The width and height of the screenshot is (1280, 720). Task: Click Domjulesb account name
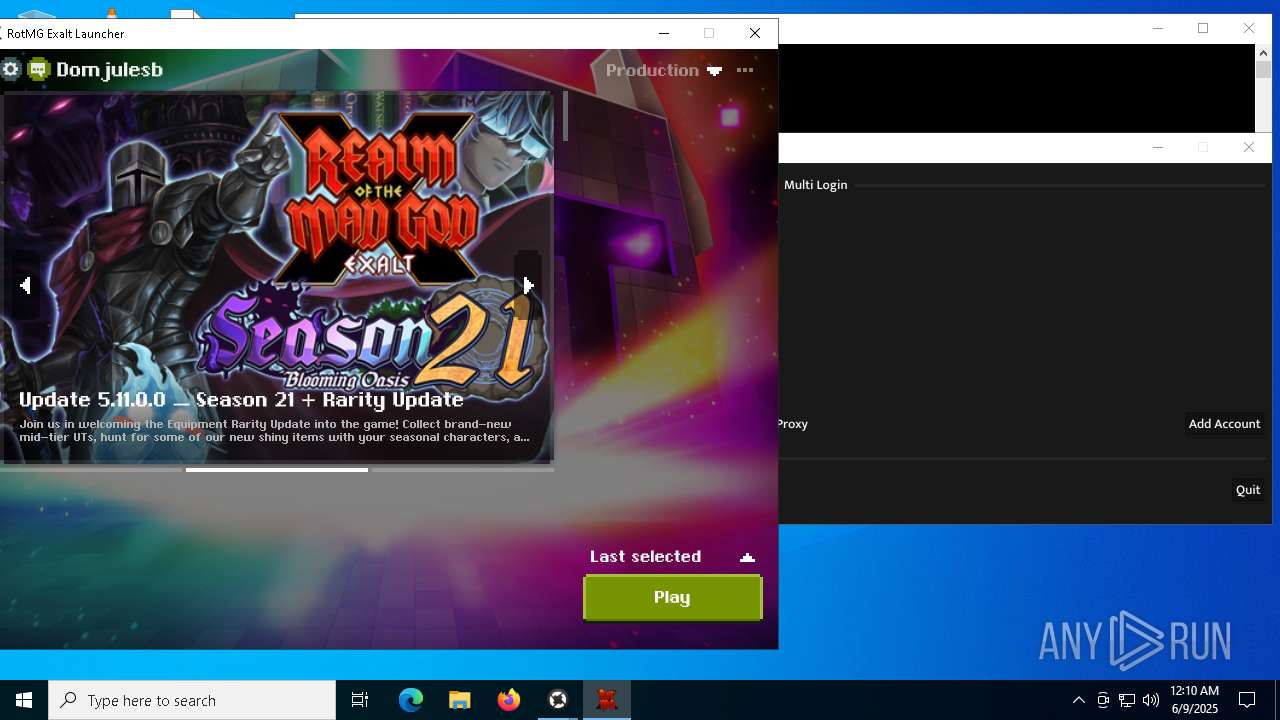[109, 70]
